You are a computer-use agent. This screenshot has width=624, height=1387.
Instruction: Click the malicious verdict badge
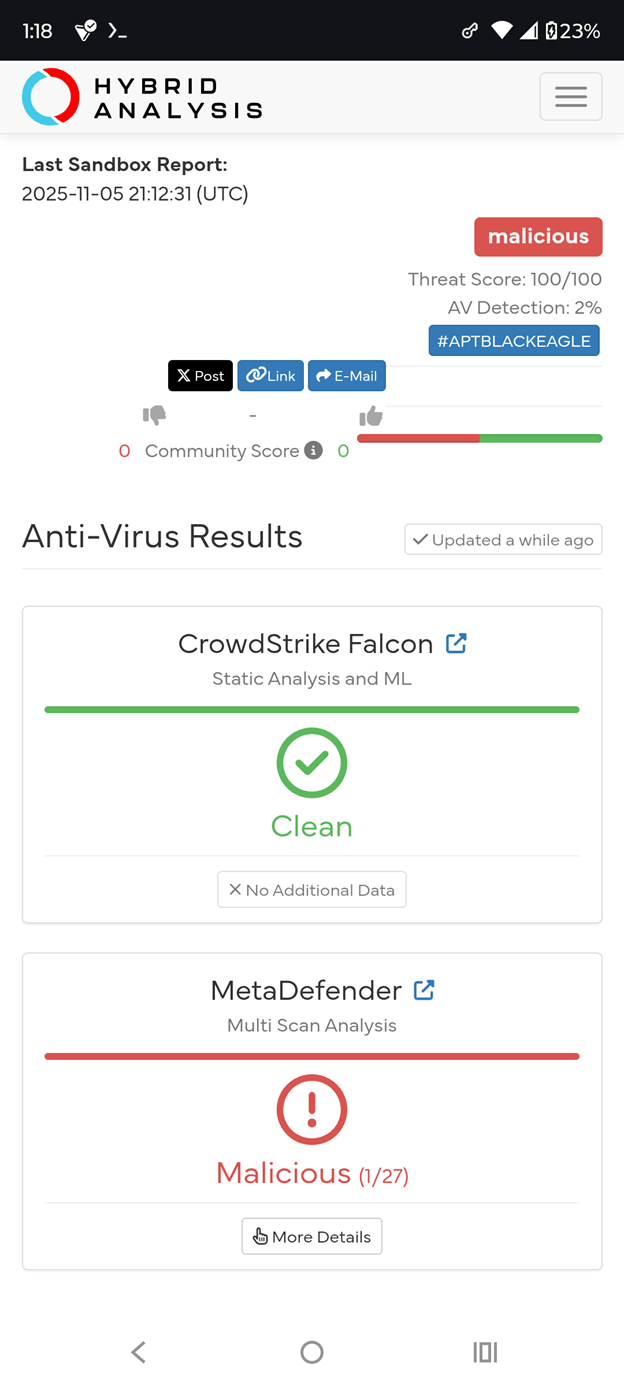coord(538,237)
